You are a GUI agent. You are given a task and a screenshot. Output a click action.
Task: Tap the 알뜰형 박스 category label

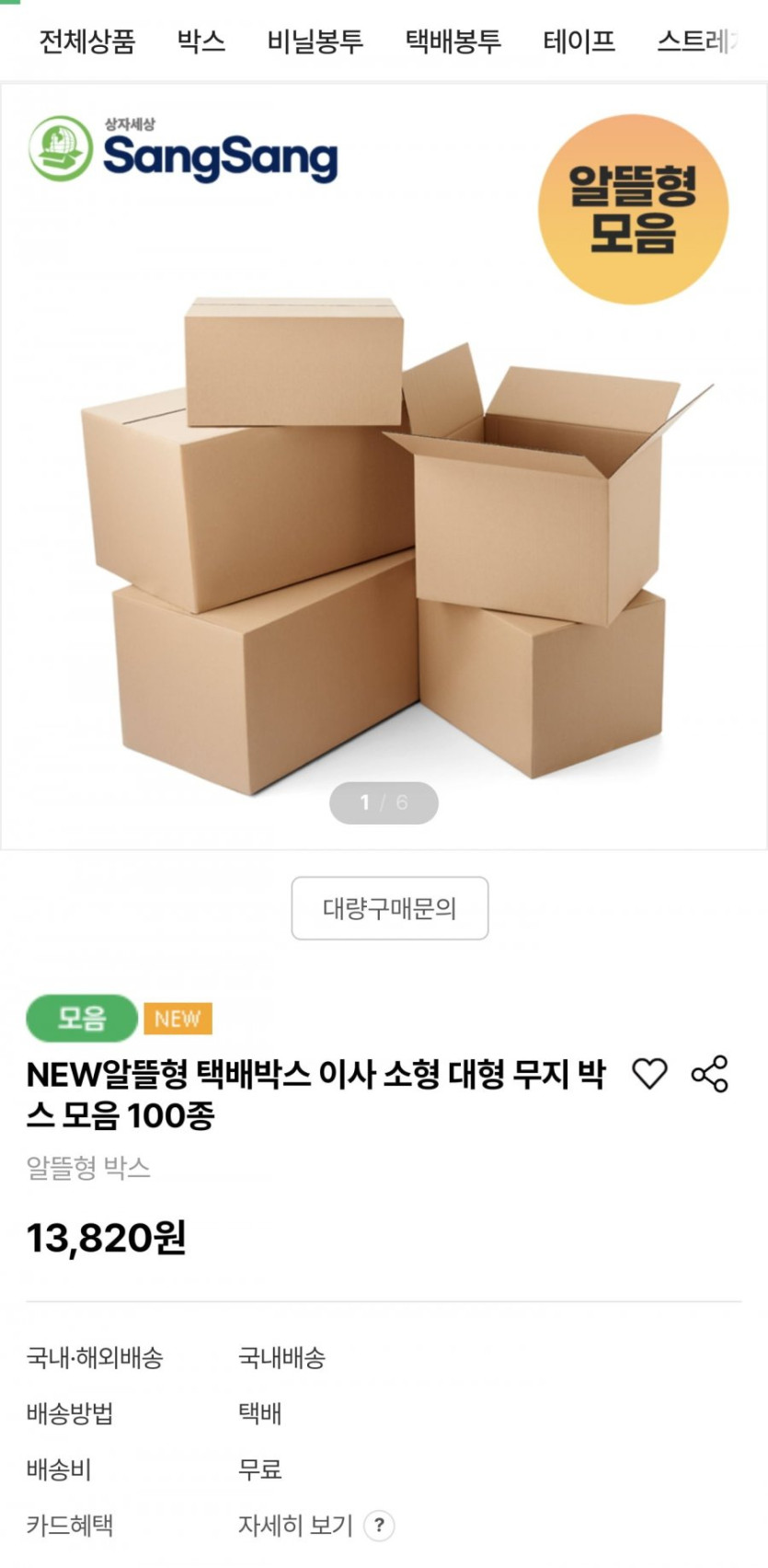pos(88,1168)
